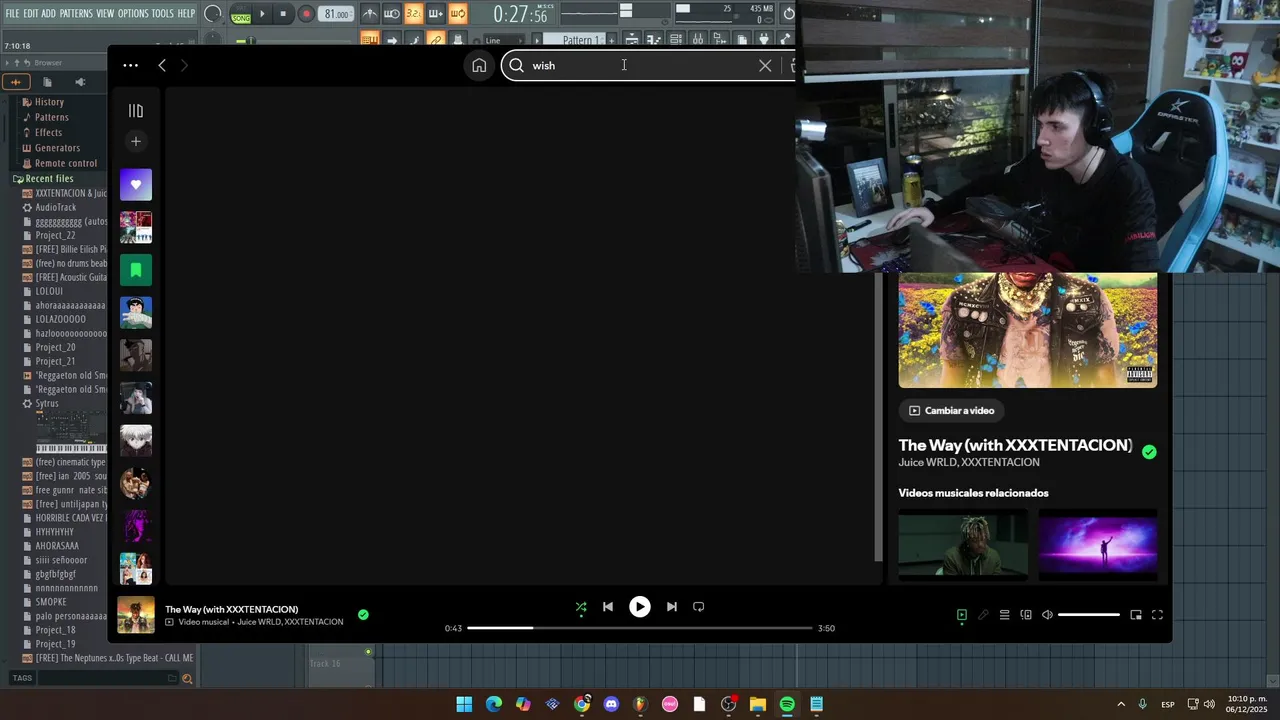This screenshot has height=720, width=1280.
Task: Open the Spotify queue
Action: (x=1004, y=615)
